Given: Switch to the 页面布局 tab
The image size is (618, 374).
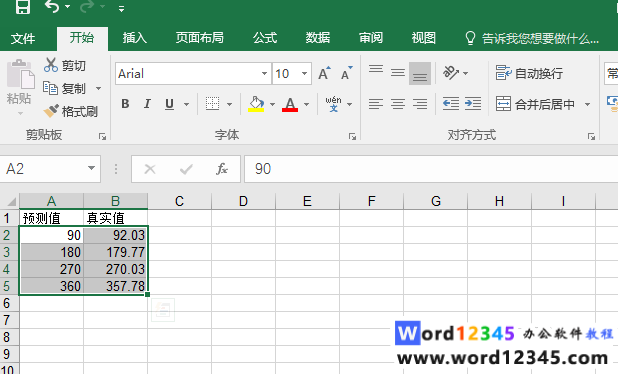Looking at the screenshot, I should coord(199,38).
